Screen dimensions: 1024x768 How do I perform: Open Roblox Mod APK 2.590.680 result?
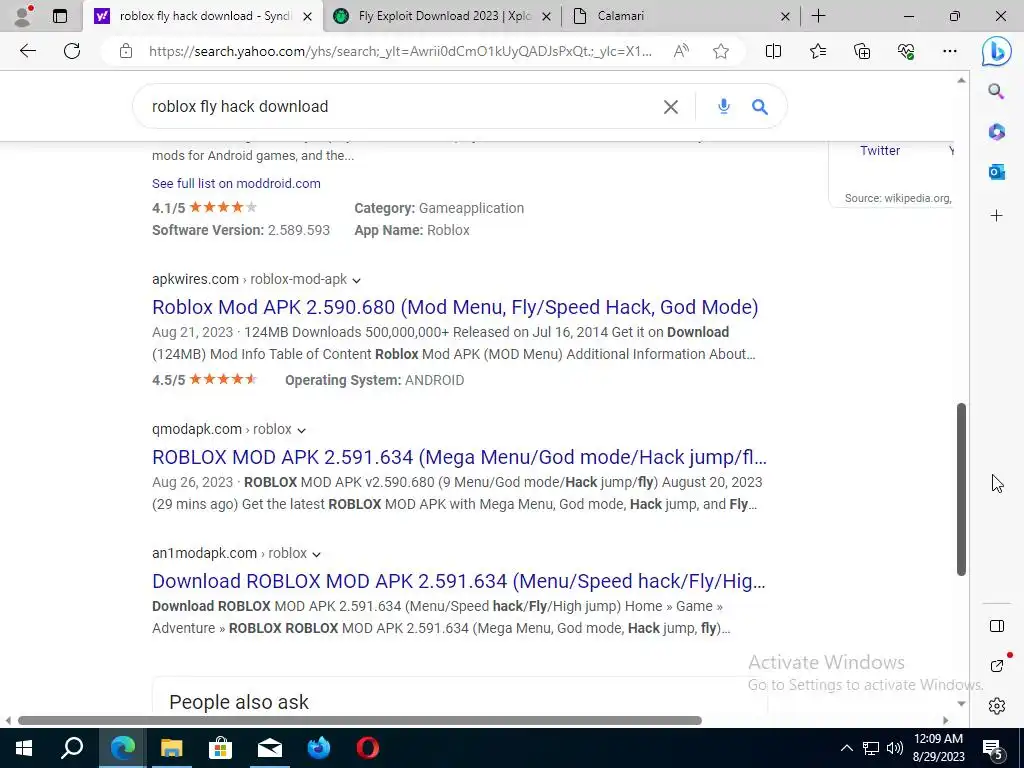[455, 307]
